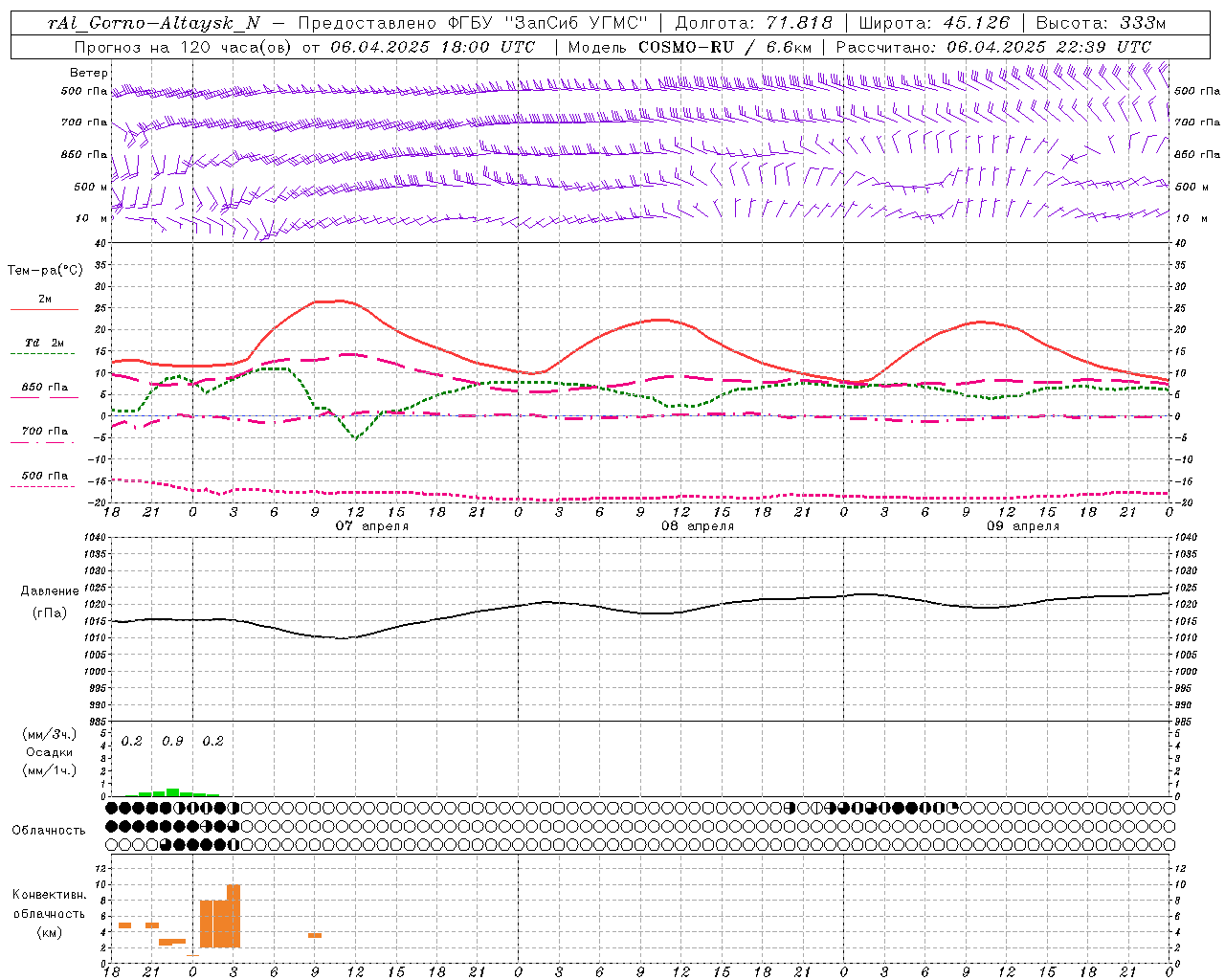Click the 500 м wind level label on the left
1225x980 pixels.
click(90, 187)
